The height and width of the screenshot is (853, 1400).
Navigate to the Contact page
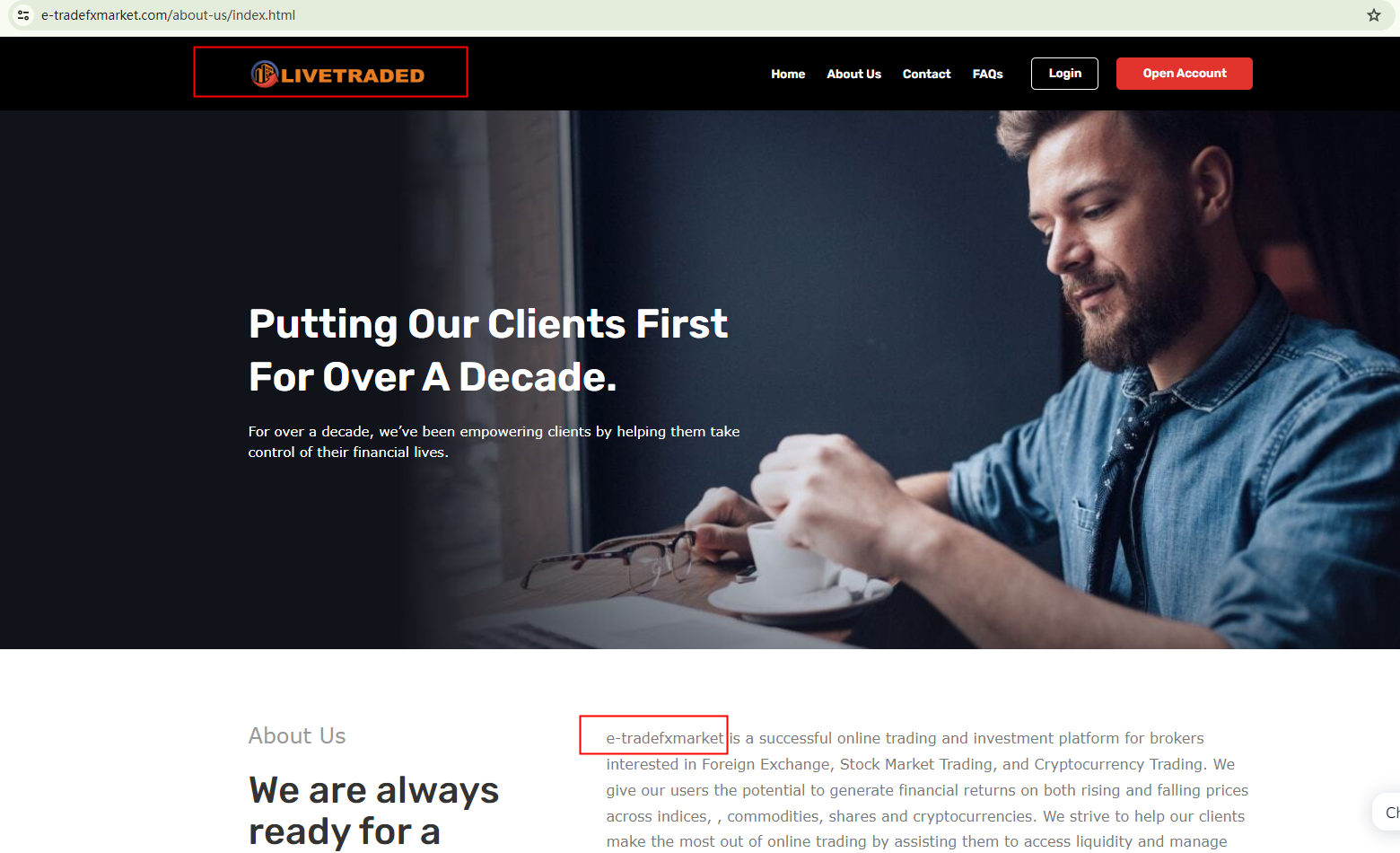pyautogui.click(x=926, y=74)
